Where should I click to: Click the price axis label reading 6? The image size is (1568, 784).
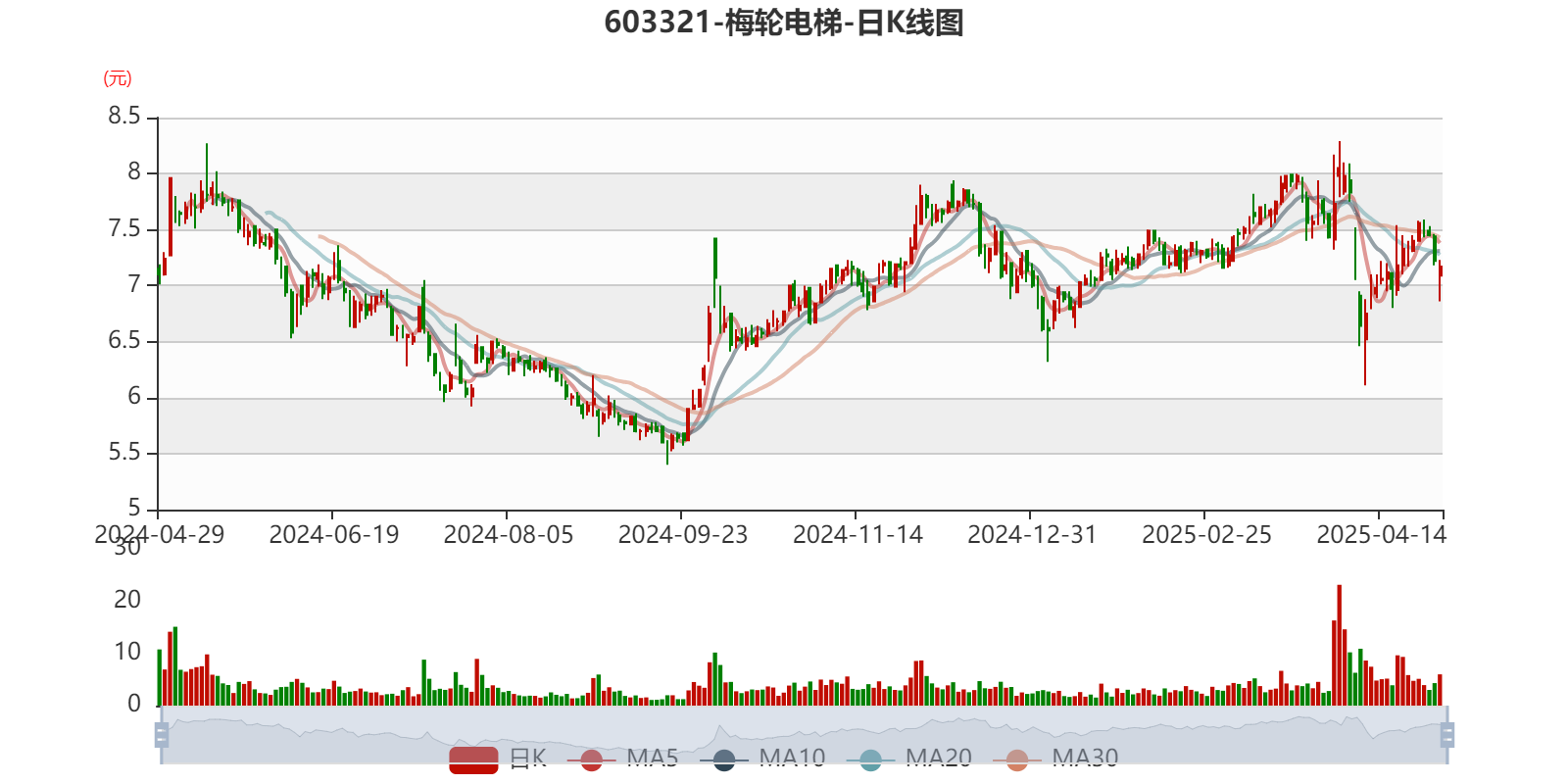click(135, 396)
